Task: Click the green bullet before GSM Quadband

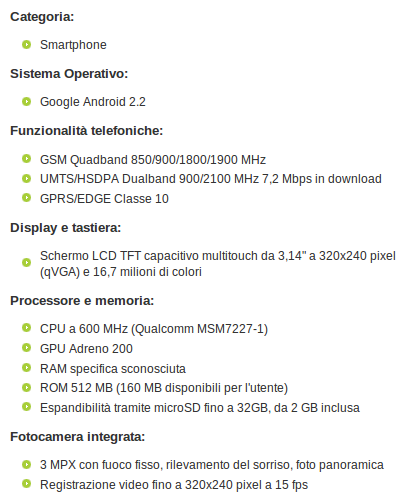Action: tap(26, 159)
